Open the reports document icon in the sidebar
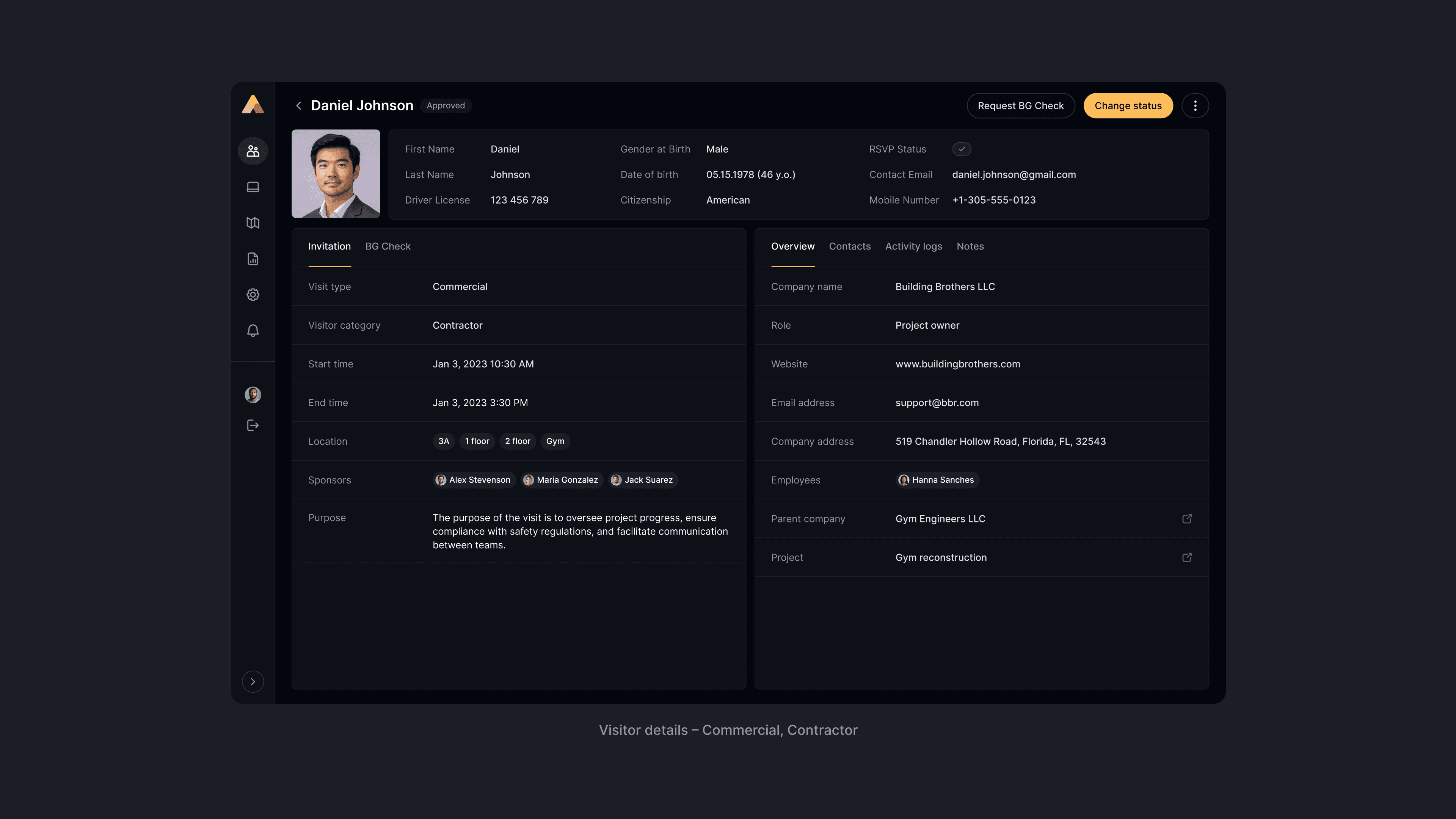 pyautogui.click(x=253, y=259)
